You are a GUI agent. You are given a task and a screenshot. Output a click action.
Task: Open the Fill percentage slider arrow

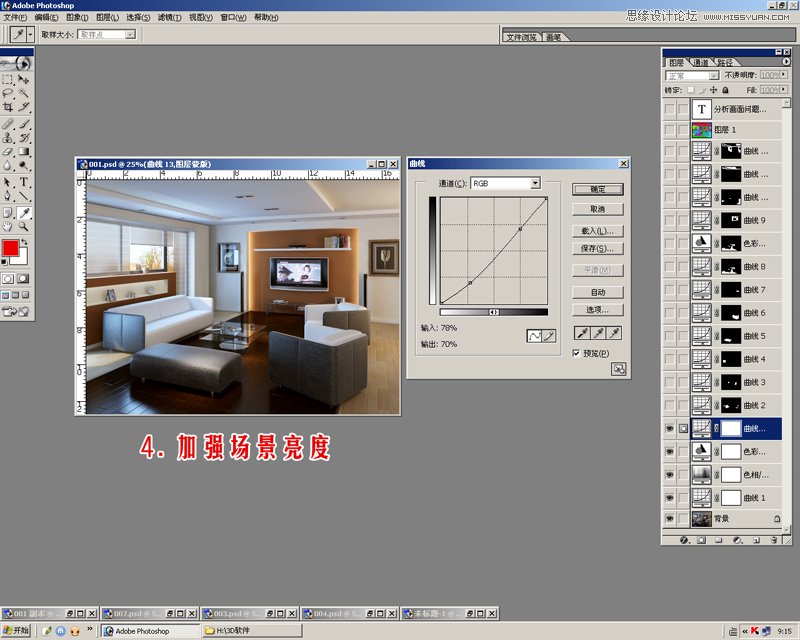[784, 90]
